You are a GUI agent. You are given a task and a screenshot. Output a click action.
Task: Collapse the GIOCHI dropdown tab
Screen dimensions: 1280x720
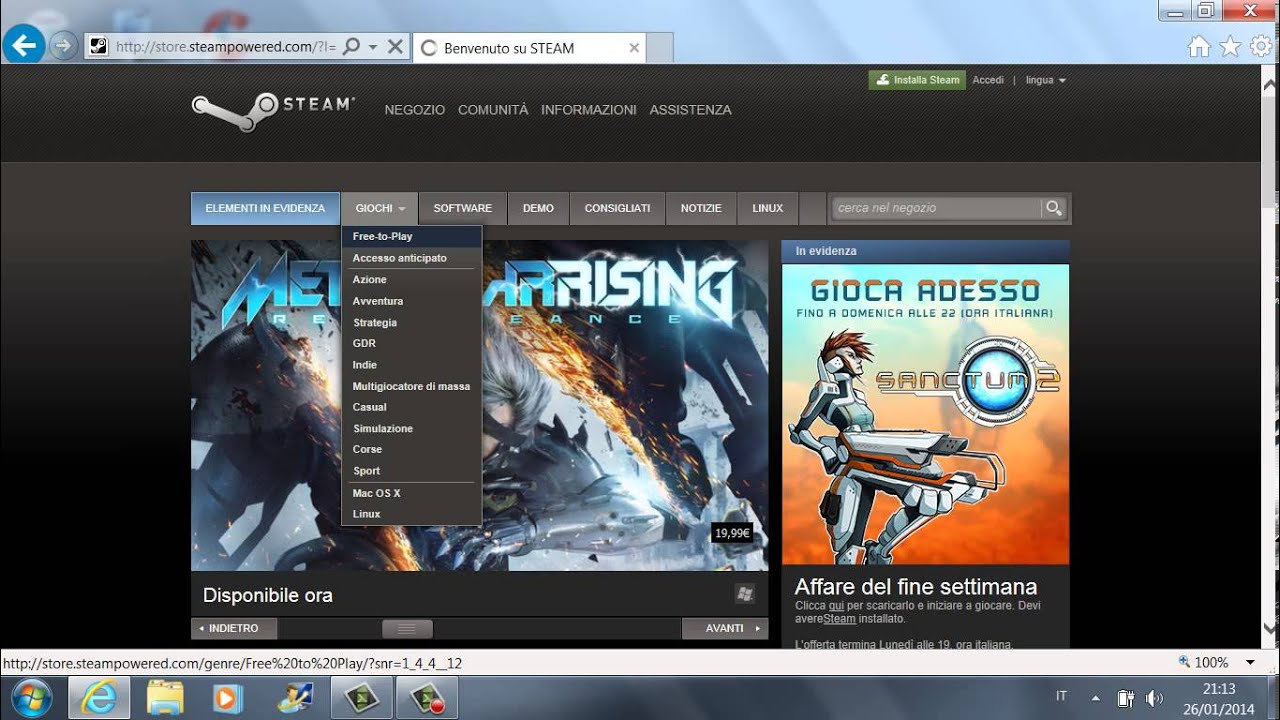coord(380,208)
